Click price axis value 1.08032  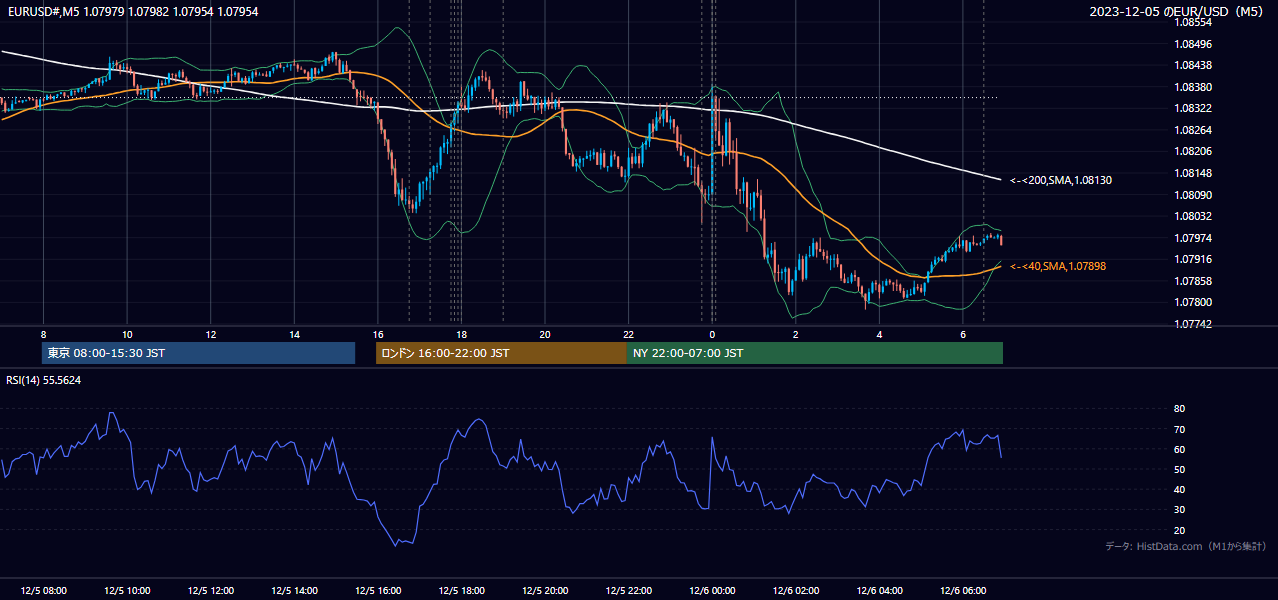coord(1193,216)
